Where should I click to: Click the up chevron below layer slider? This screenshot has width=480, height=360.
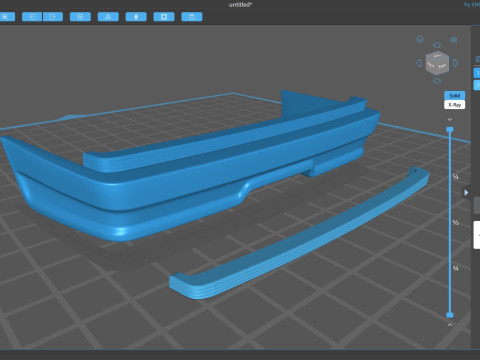coord(450,325)
